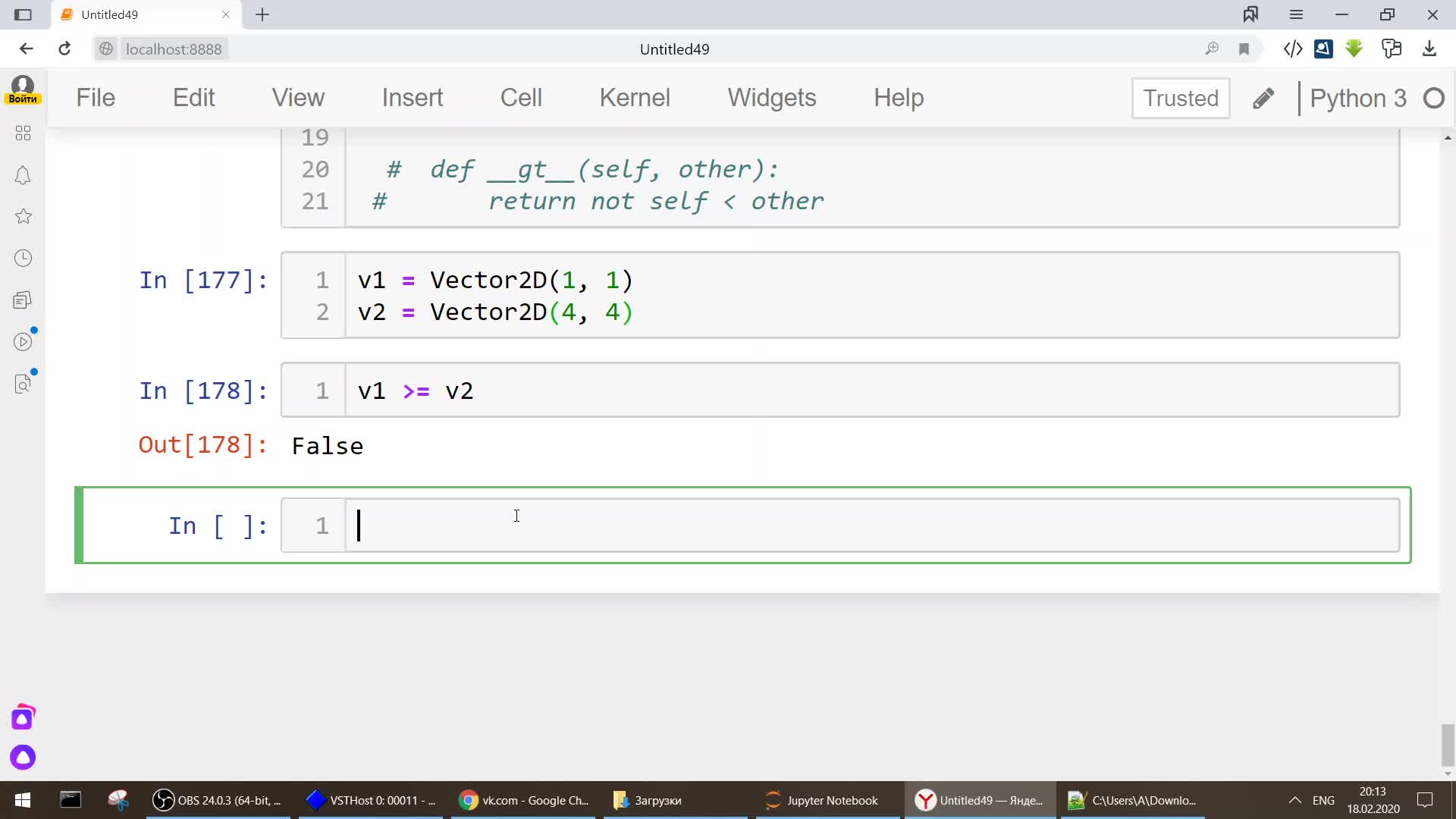The width and height of the screenshot is (1456, 819).
Task: Open the Cell menu
Action: tap(521, 98)
